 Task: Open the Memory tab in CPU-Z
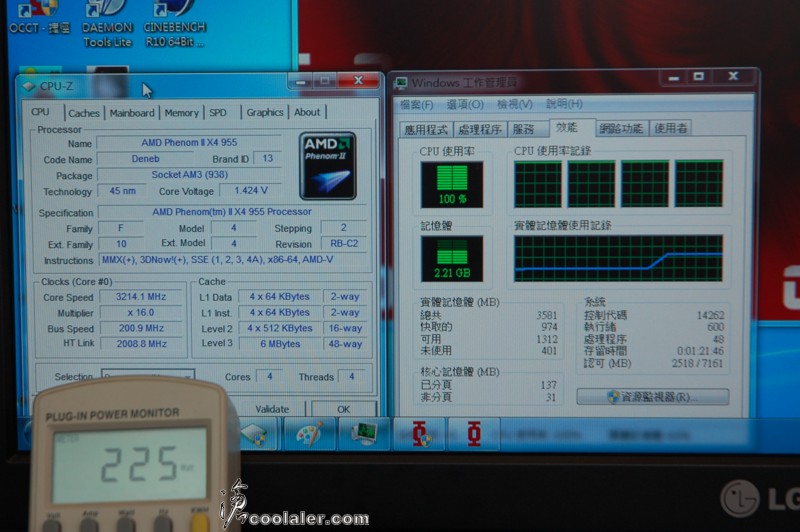click(x=182, y=113)
